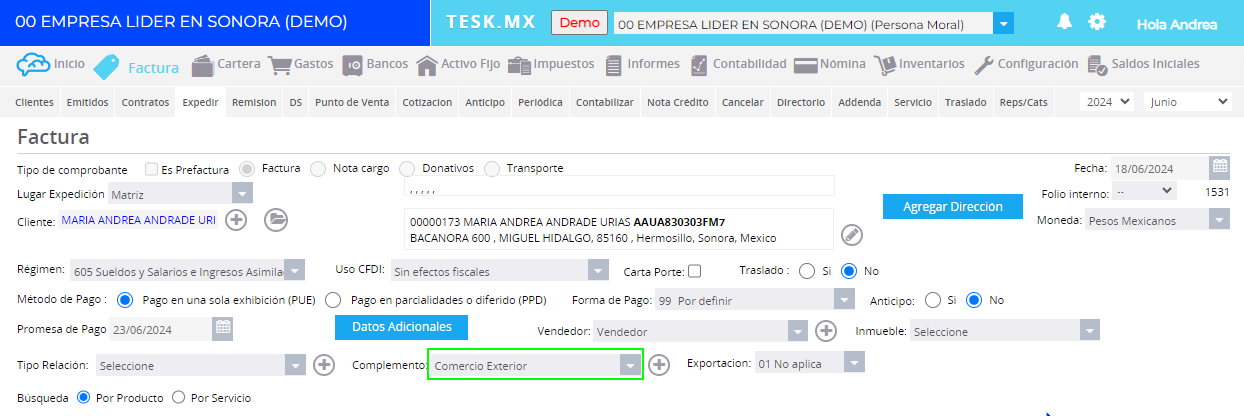Choose search Por Servicio radio
Viewport: 1244px width, 416px height.
click(179, 397)
